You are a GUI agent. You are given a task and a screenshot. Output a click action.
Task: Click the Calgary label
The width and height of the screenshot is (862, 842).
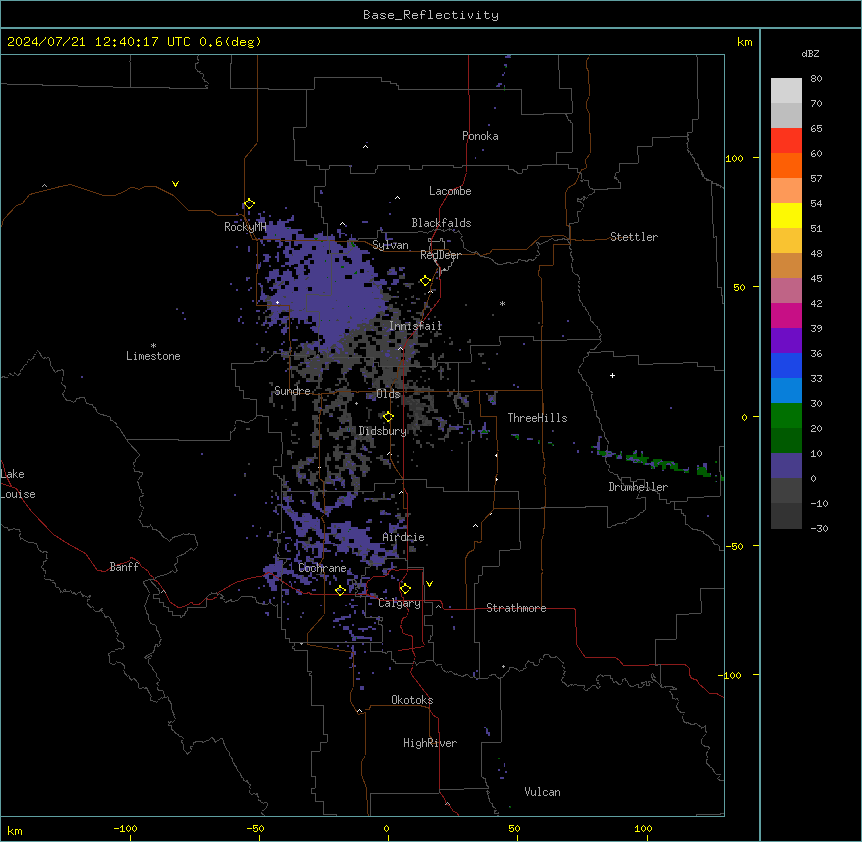point(400,603)
